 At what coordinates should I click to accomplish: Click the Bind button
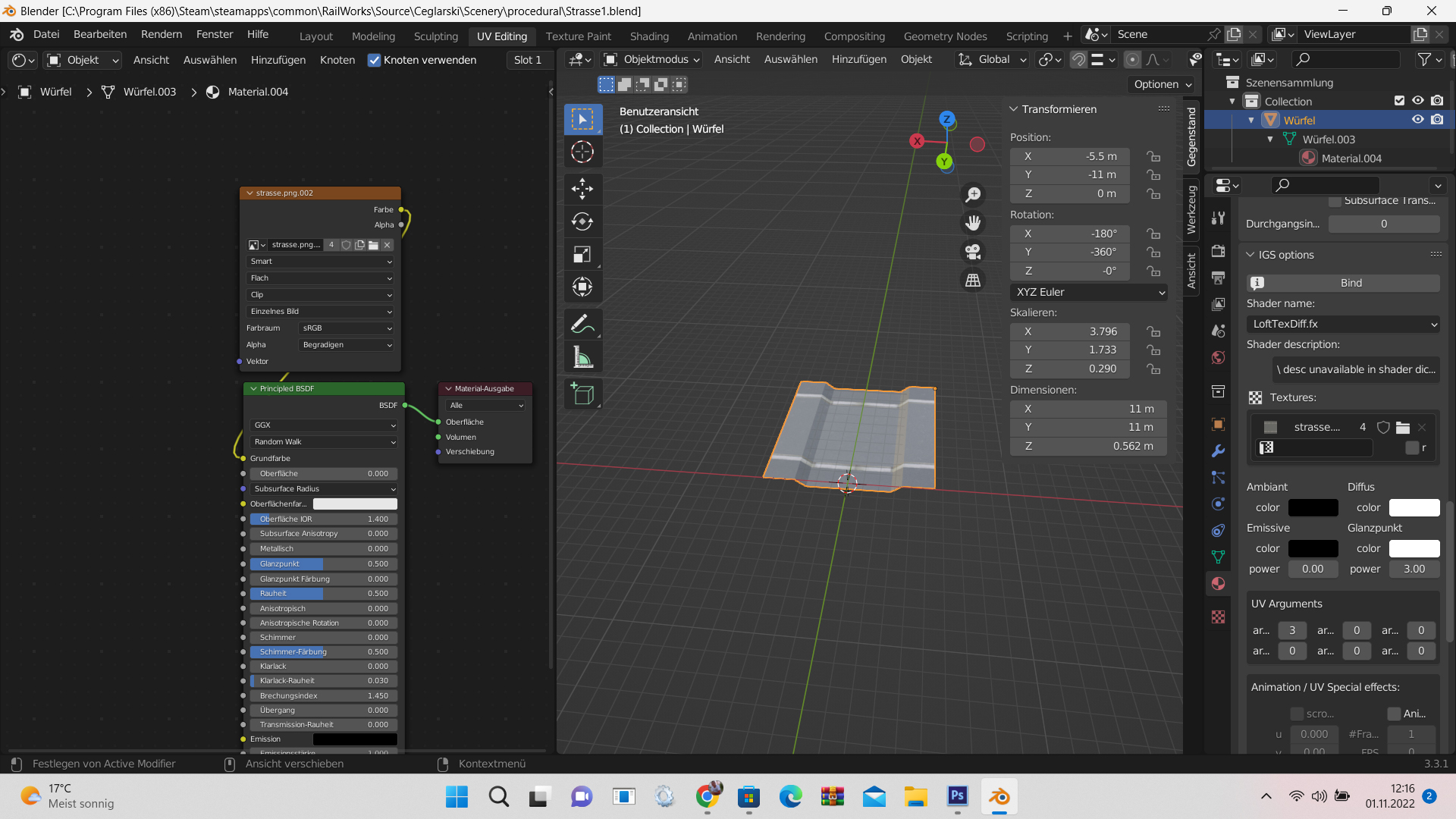click(1351, 283)
